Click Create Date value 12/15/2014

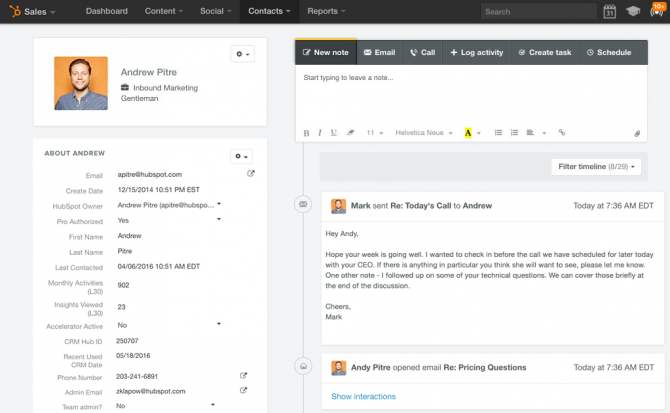[159, 190]
